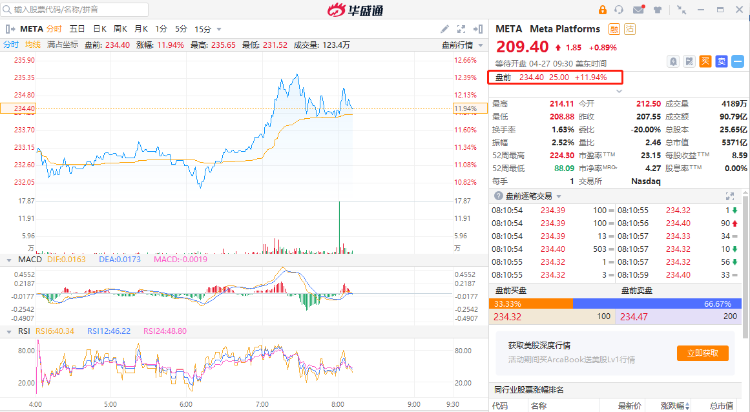This screenshot has width=750, height=412.
Task: Click the note icon left of the buy icon
Action: click(691, 61)
